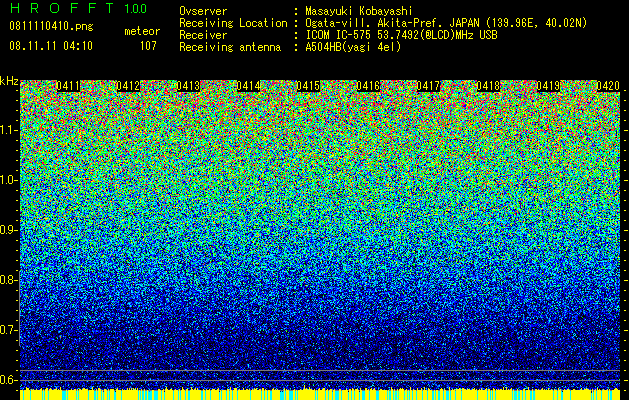Click the 0.6 kHz axis label

coord(9,380)
